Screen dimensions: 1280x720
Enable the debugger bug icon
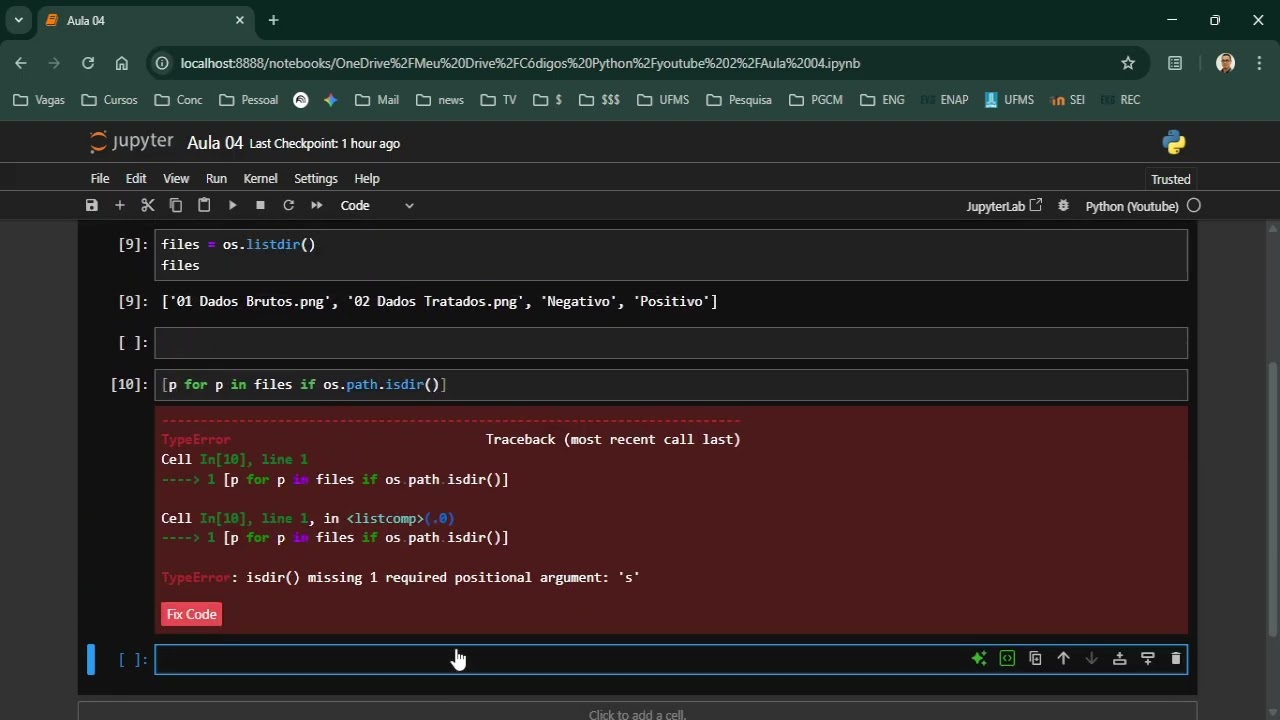(x=1064, y=205)
